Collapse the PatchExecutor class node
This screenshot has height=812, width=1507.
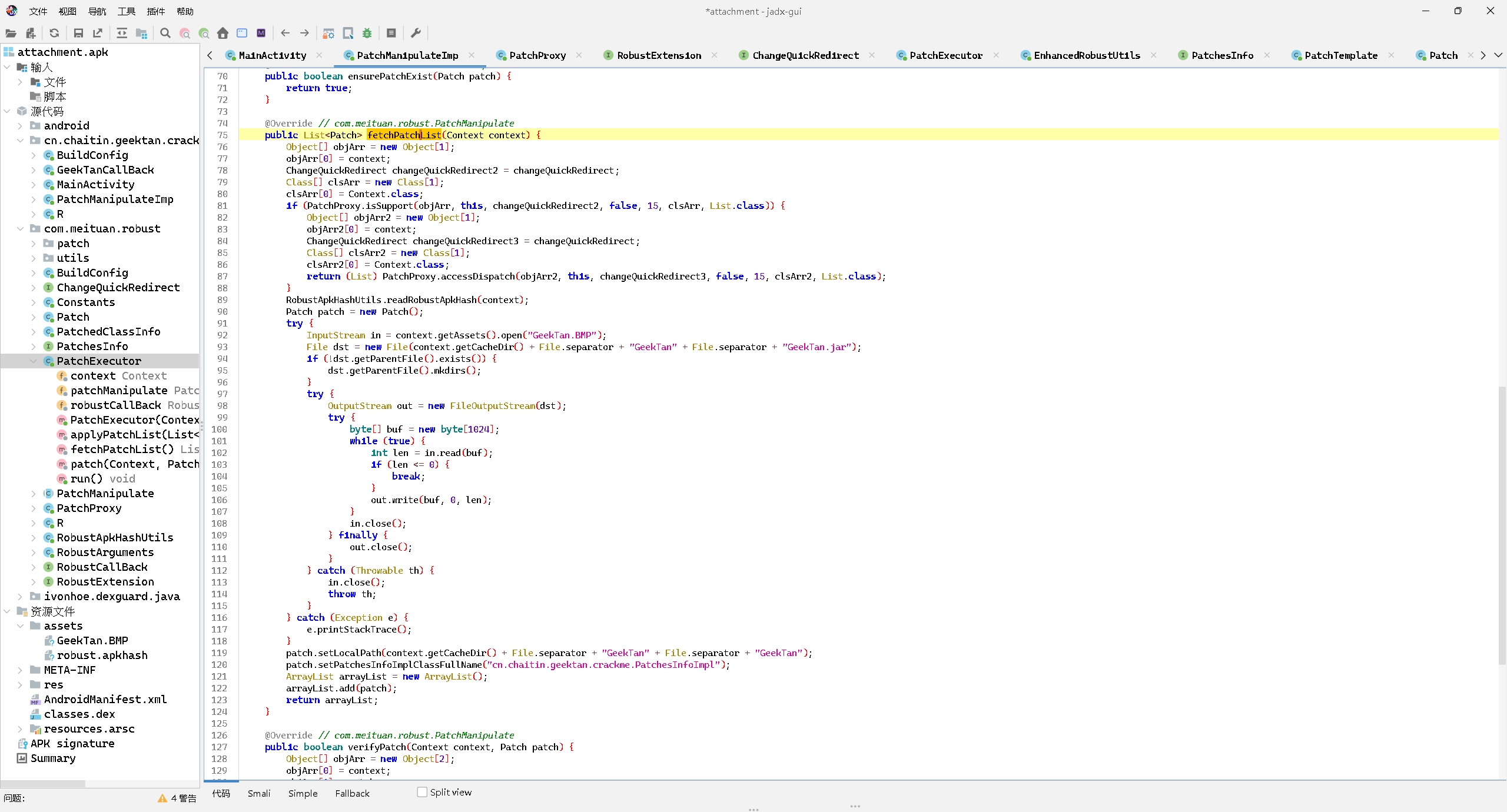click(34, 361)
